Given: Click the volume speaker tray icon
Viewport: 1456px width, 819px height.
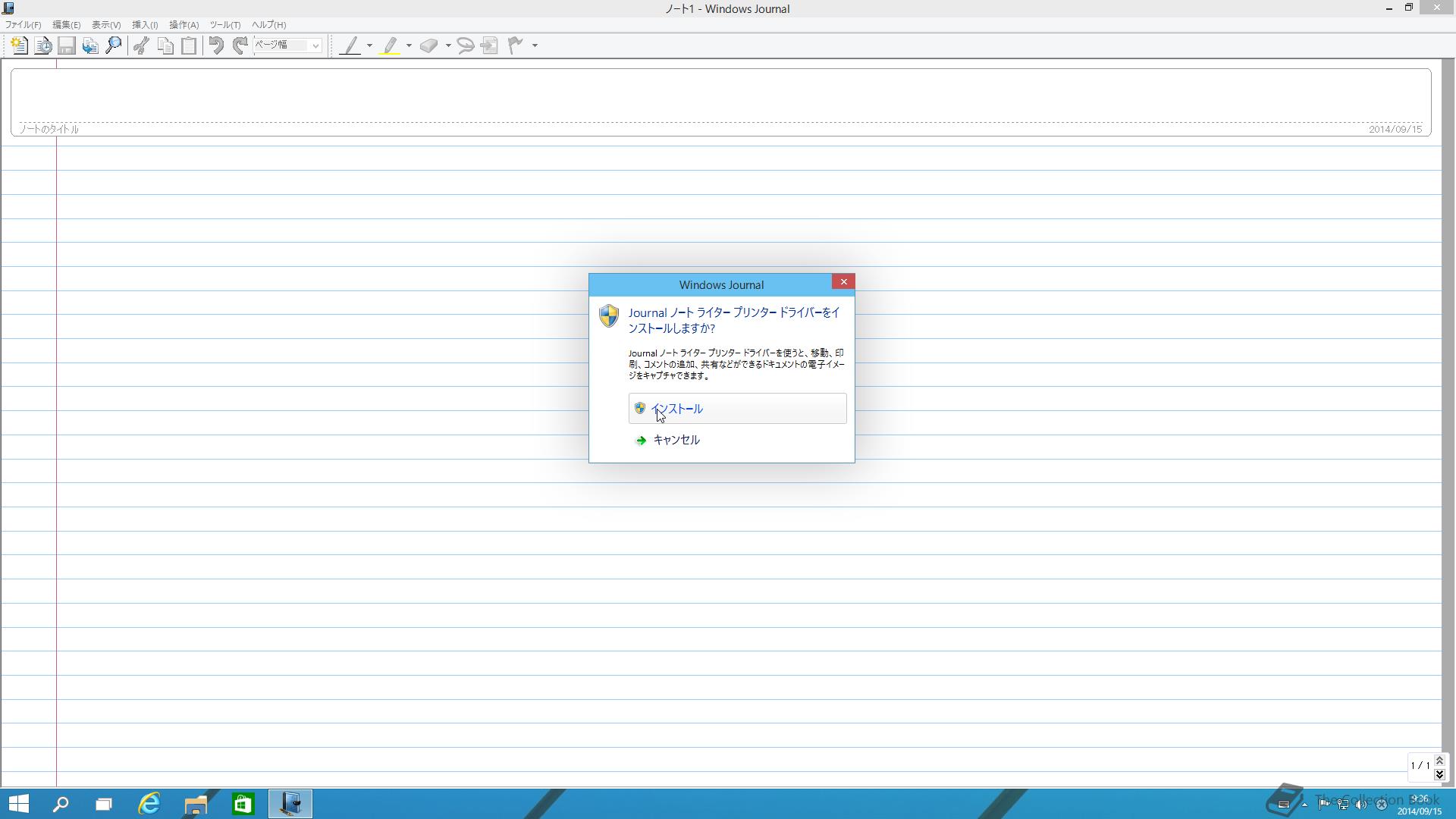Looking at the screenshot, I should point(1361,805).
